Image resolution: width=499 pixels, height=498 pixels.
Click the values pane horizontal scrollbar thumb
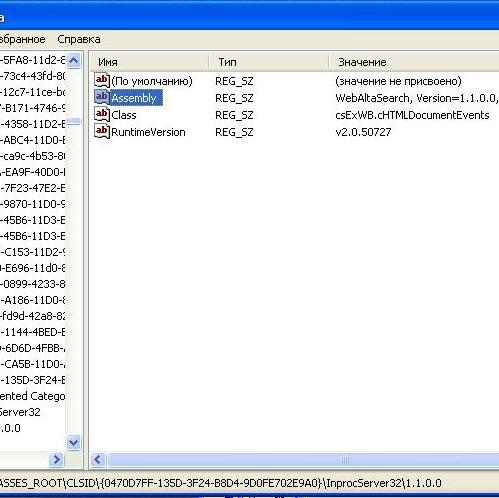303,460
